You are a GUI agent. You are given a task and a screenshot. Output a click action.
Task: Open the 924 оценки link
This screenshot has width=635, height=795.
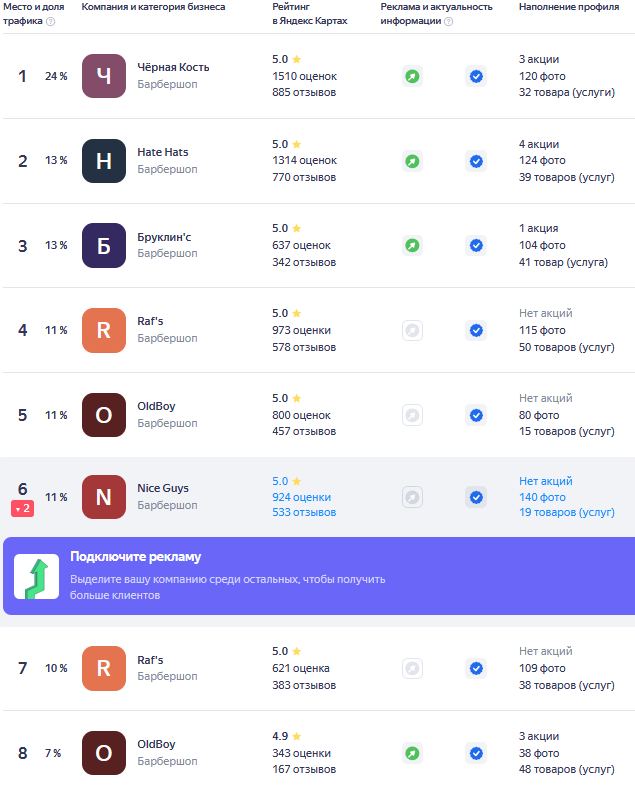click(x=301, y=497)
